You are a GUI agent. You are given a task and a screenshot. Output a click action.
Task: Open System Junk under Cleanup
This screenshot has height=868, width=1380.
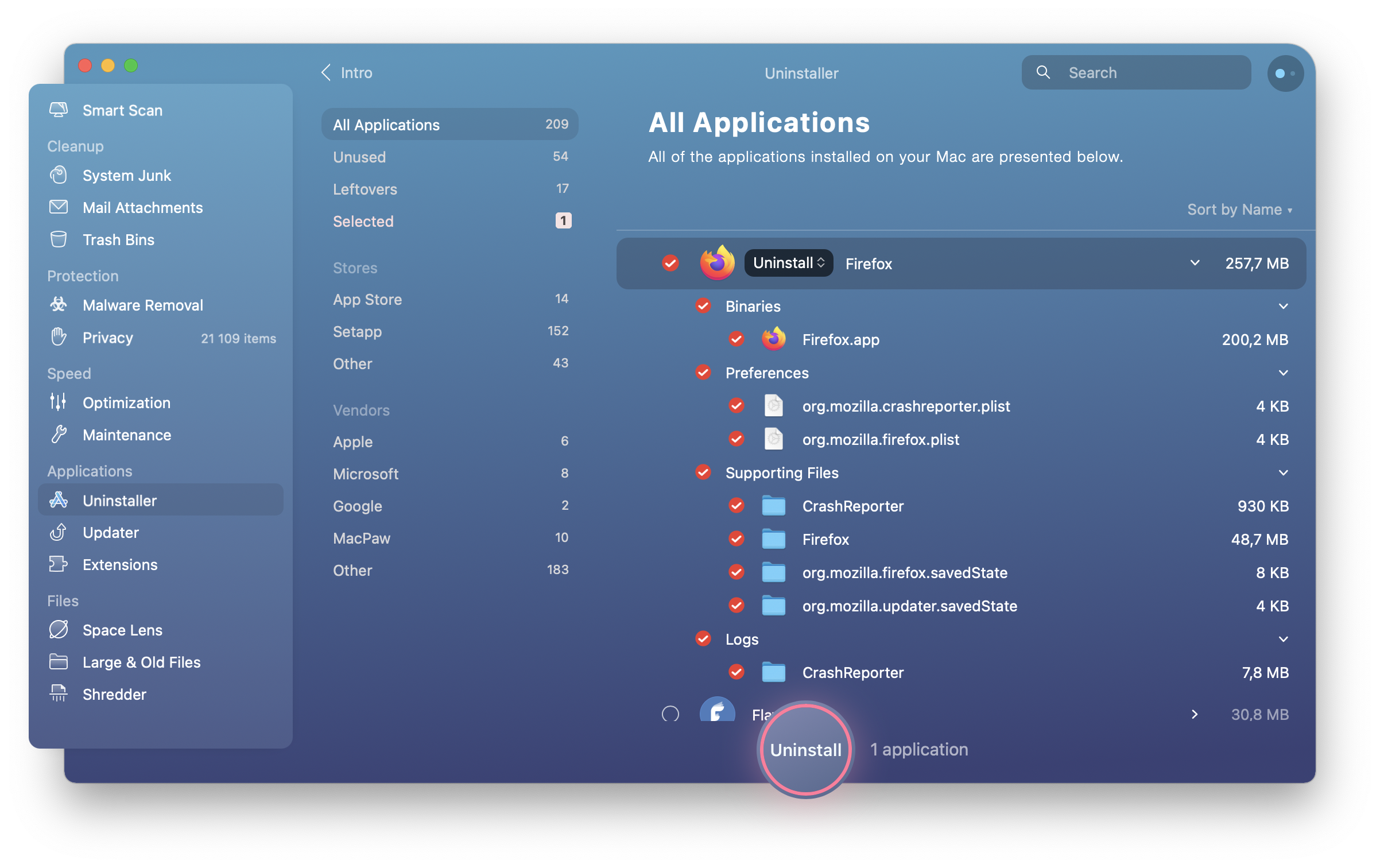(128, 176)
